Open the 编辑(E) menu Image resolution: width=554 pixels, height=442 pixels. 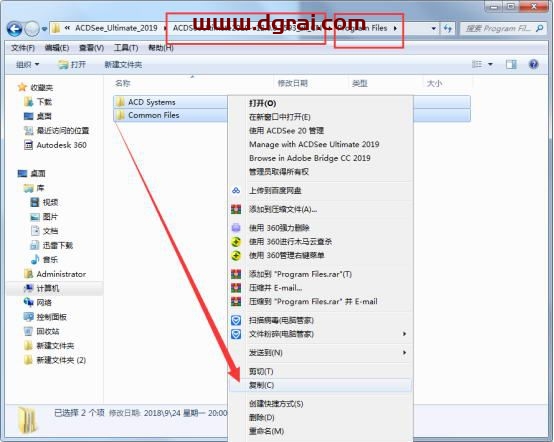(57, 48)
